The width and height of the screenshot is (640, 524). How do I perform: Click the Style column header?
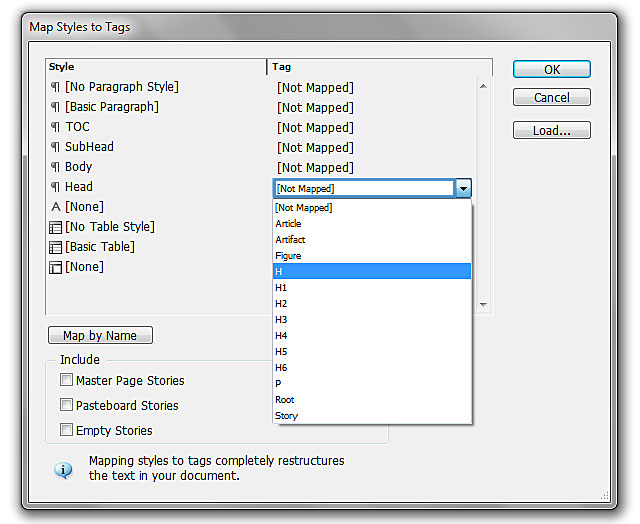point(156,67)
